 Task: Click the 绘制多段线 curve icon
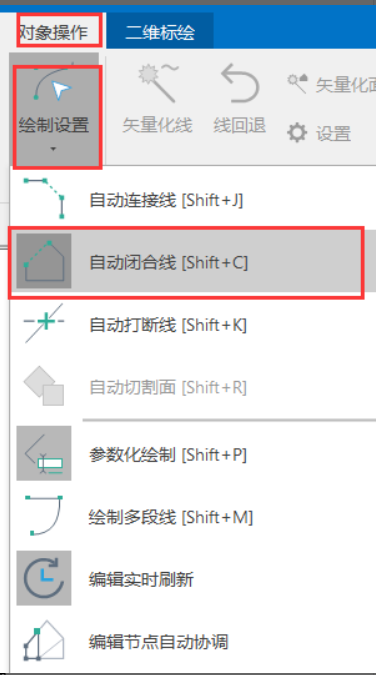pos(44,516)
